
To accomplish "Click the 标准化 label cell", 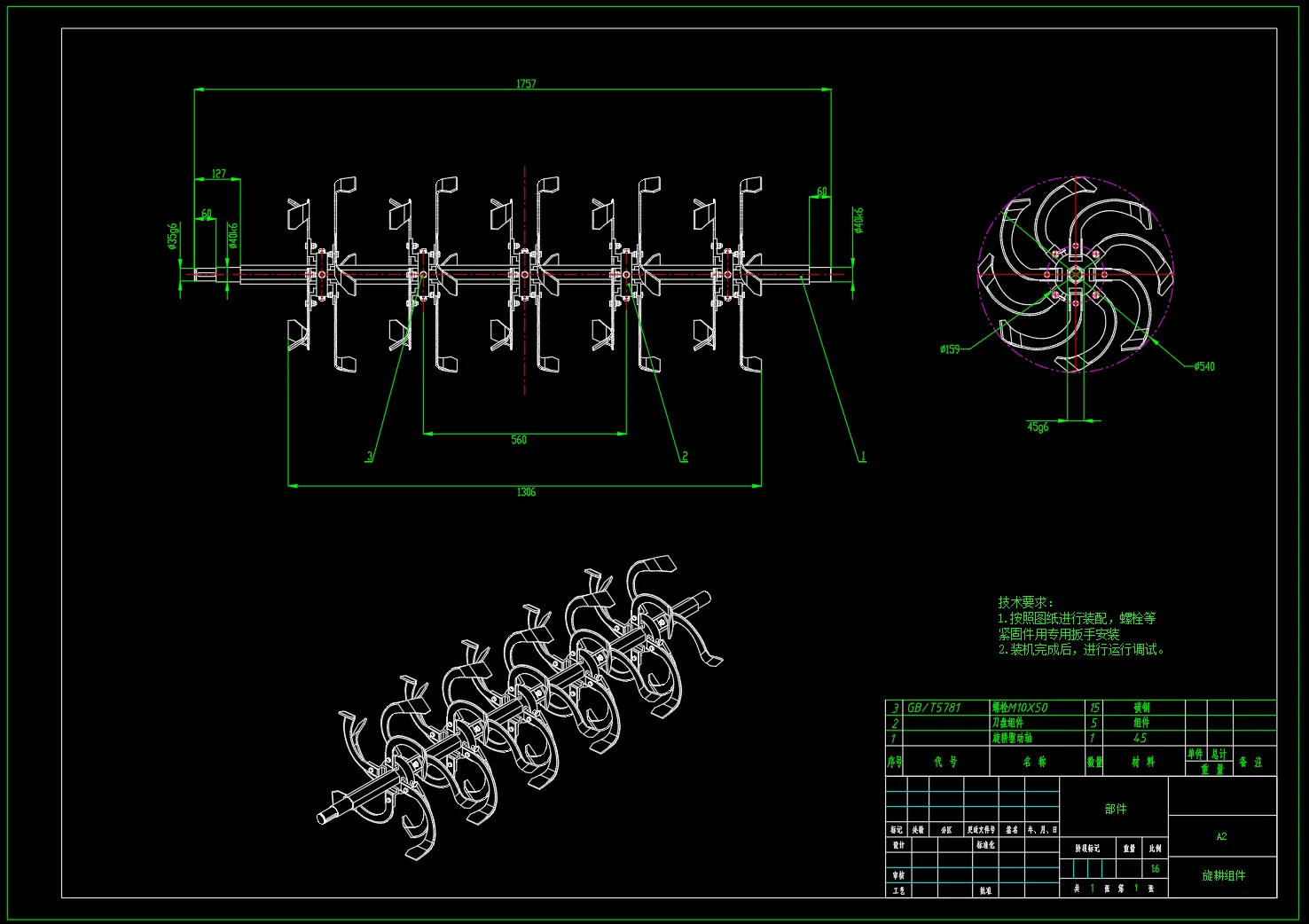I will click(985, 845).
